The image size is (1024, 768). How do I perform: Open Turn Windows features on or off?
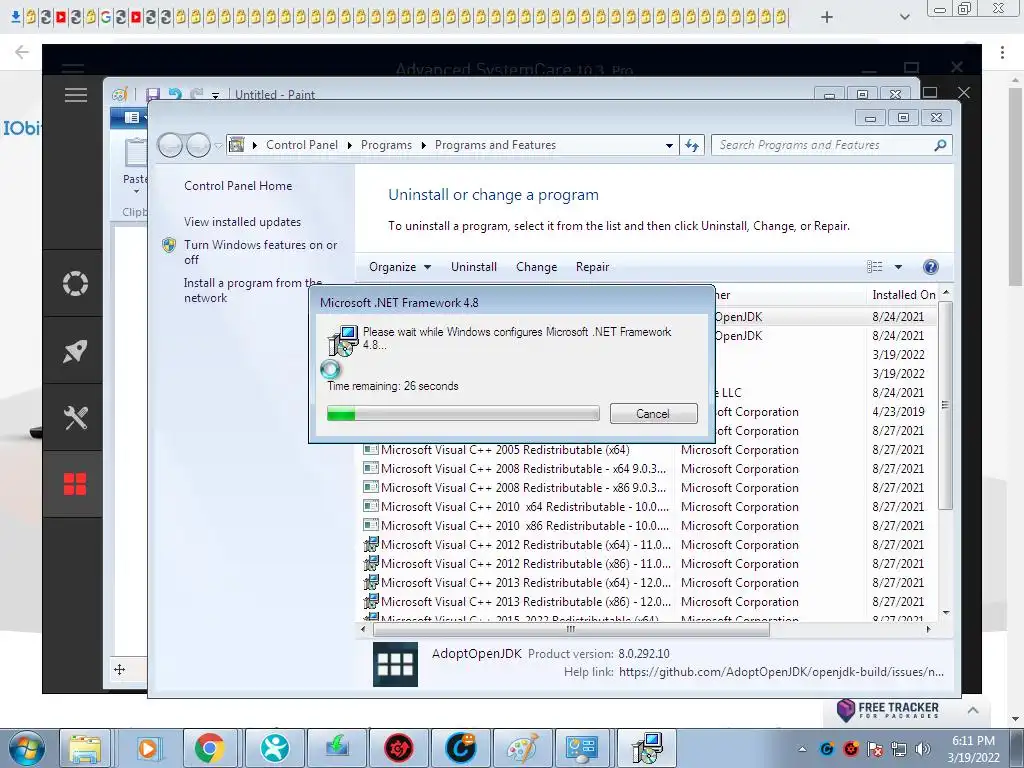point(261,251)
